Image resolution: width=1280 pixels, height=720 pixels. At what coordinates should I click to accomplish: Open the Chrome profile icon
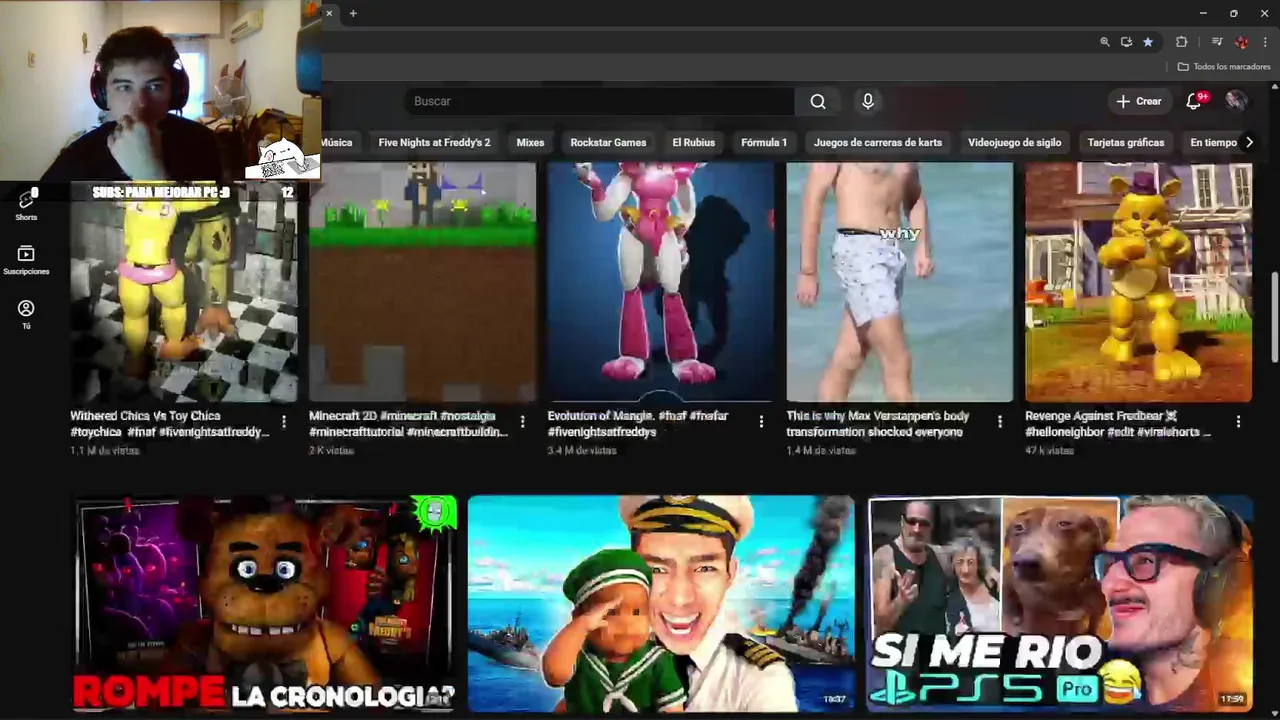[1242, 42]
